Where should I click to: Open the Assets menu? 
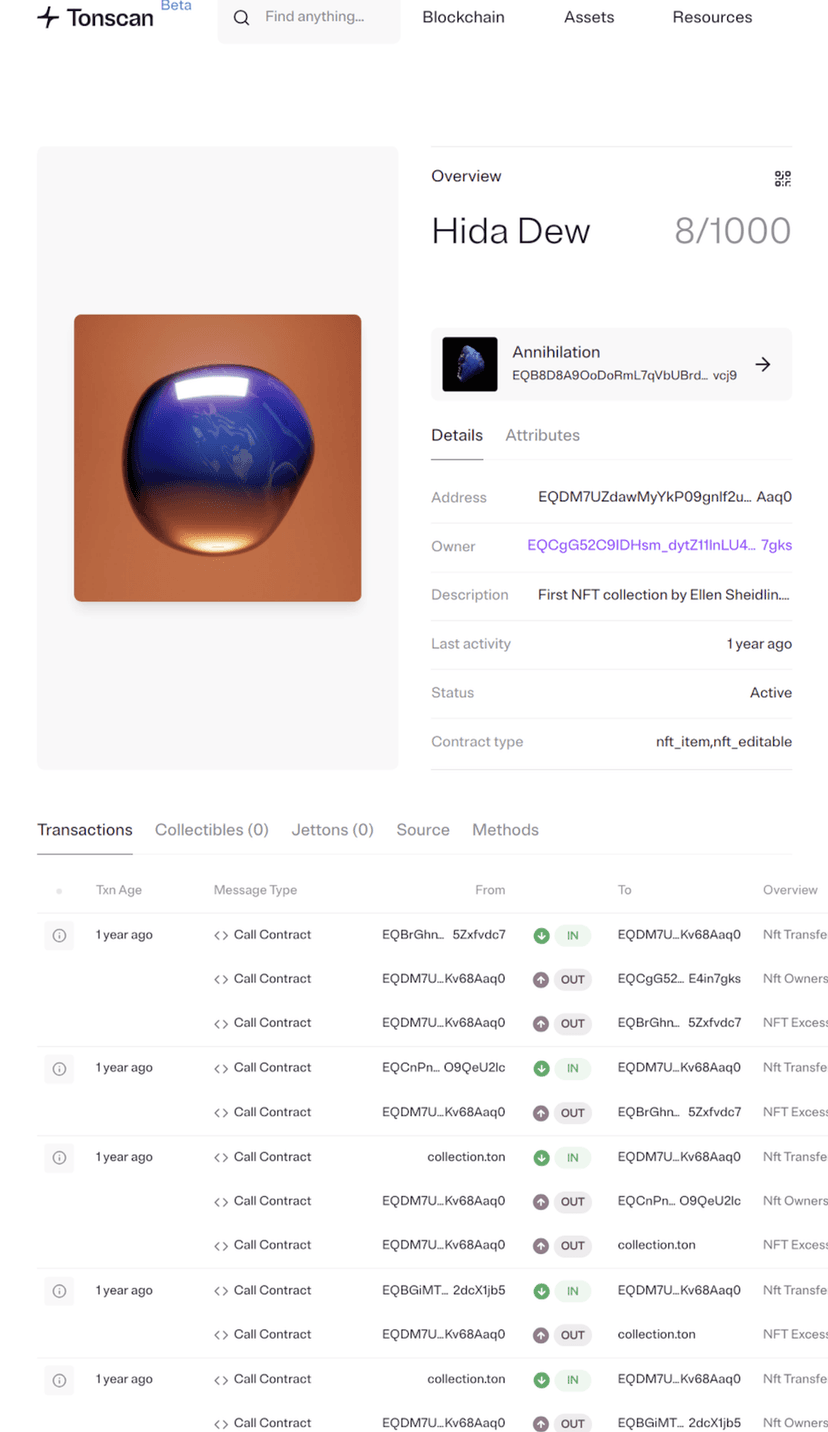tap(589, 17)
